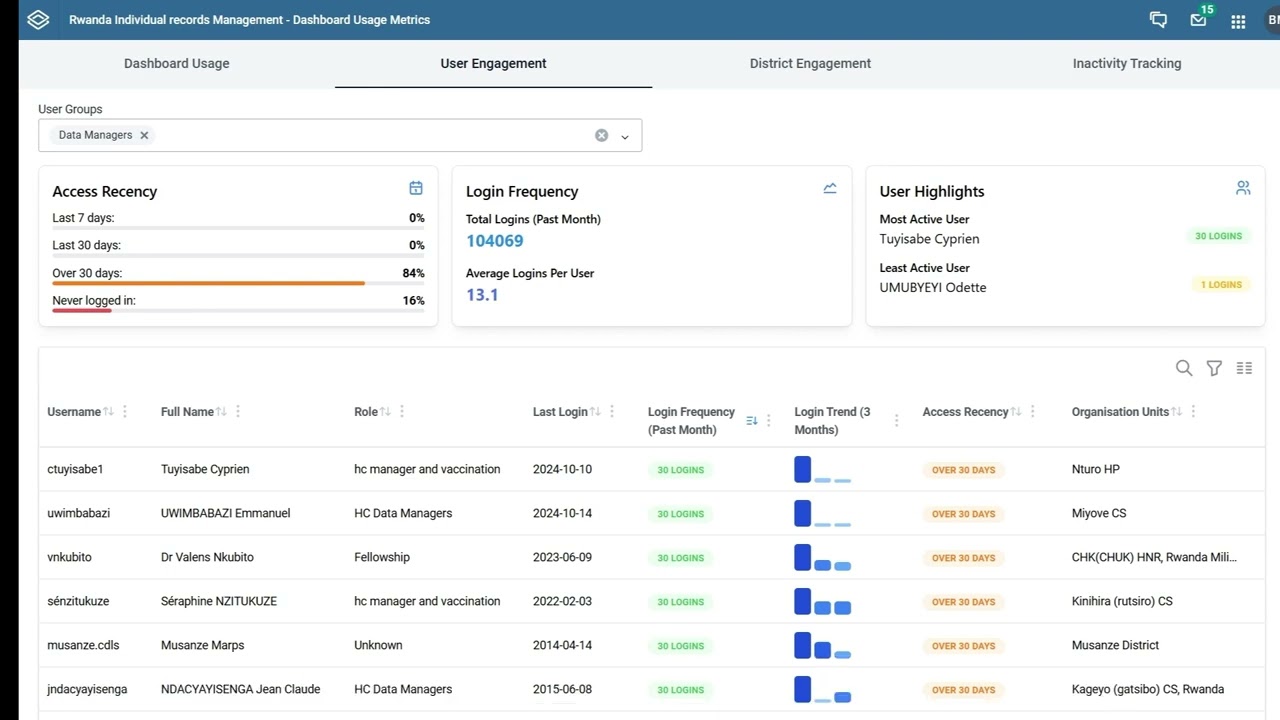Image resolution: width=1280 pixels, height=720 pixels.
Task: Sort table by Access Recency arrows
Action: coord(1016,411)
